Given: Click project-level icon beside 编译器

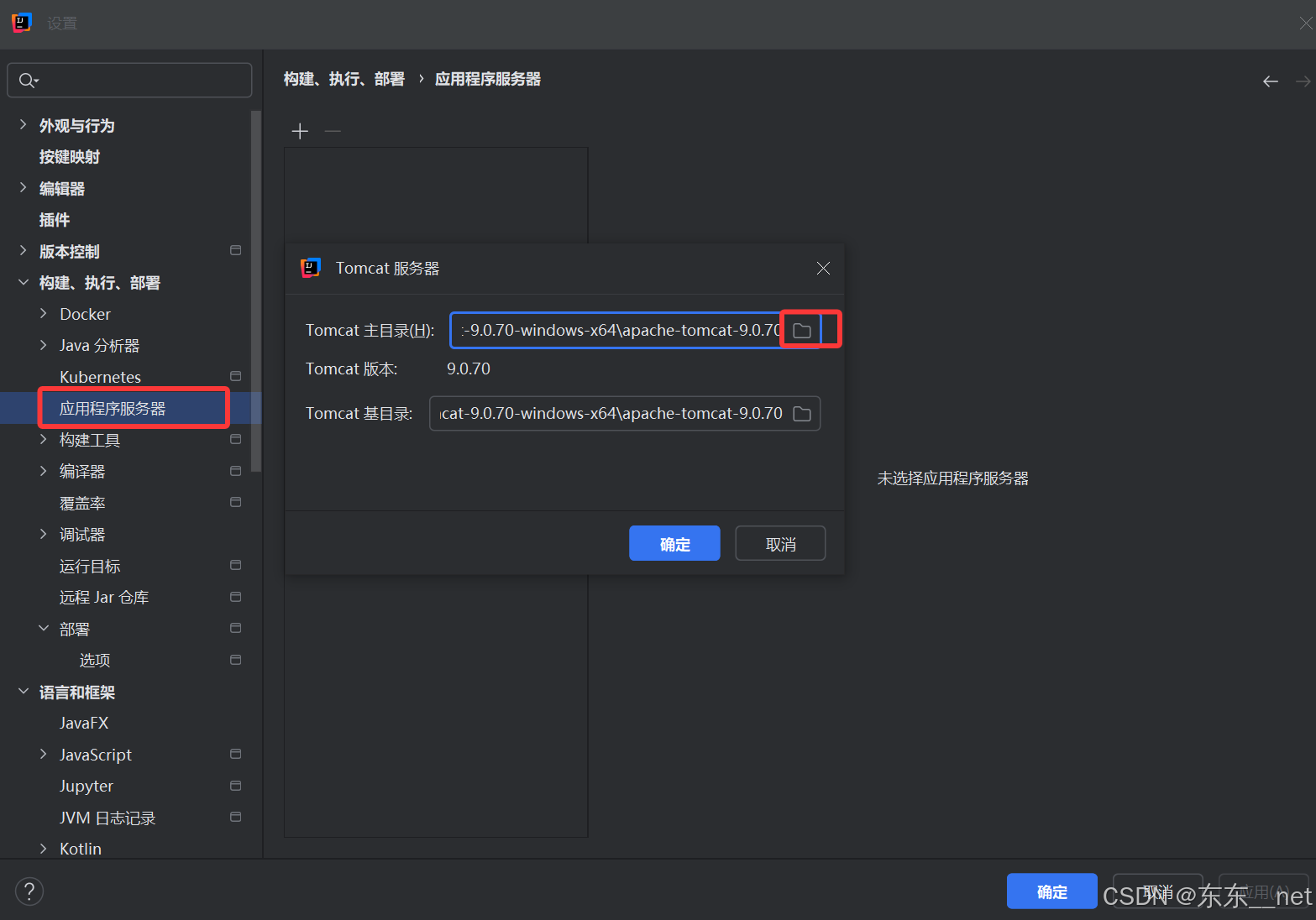Looking at the screenshot, I should coord(236,471).
